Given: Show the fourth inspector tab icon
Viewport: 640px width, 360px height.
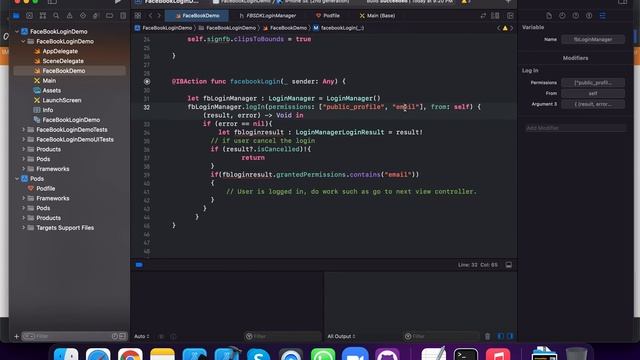Looking at the screenshot, I should (x=589, y=16).
